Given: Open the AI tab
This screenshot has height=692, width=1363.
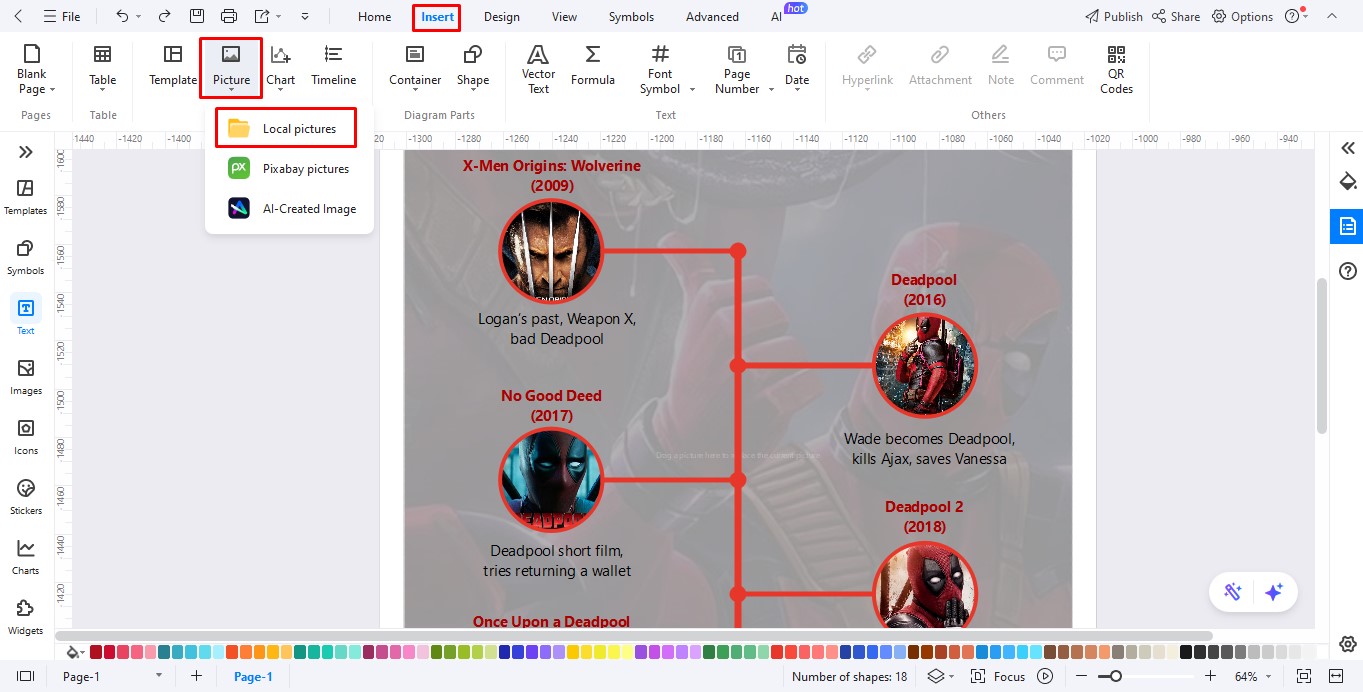Looking at the screenshot, I should (777, 17).
